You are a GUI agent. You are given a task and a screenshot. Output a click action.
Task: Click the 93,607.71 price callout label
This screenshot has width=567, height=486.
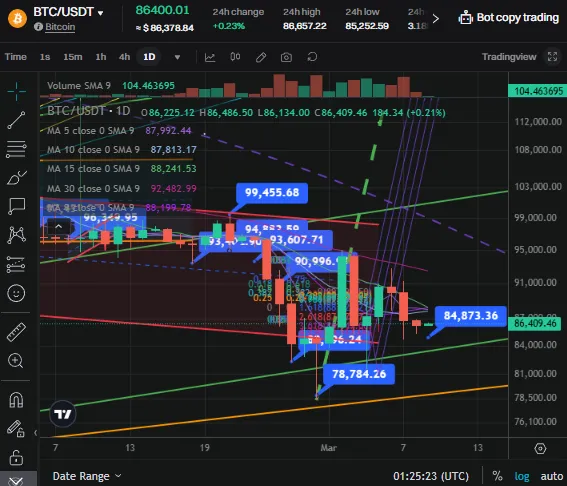coord(297,240)
